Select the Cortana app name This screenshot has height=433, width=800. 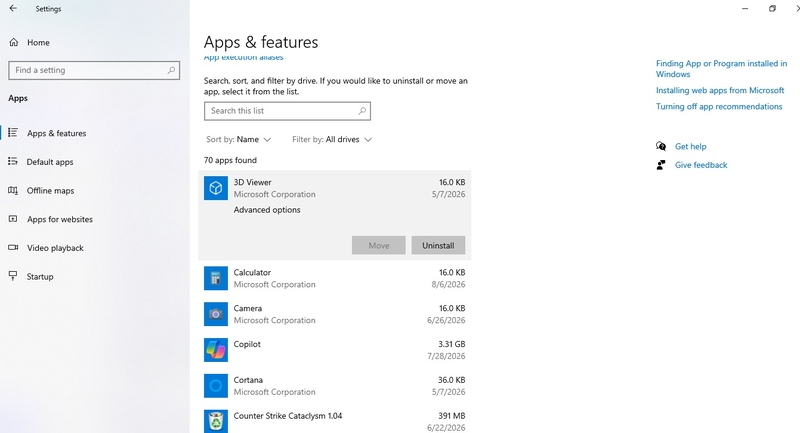[248, 380]
